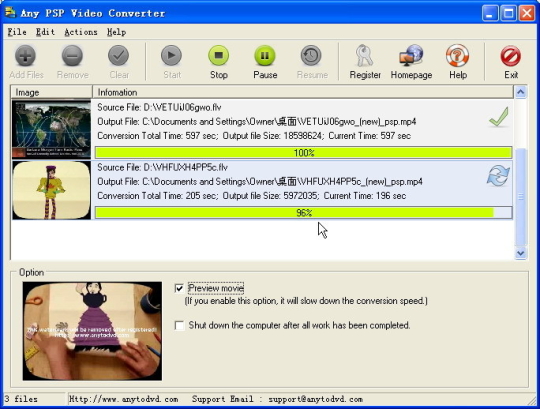Click the Infomation column header
Viewport: 540px width, 409px height.
(x=303, y=92)
